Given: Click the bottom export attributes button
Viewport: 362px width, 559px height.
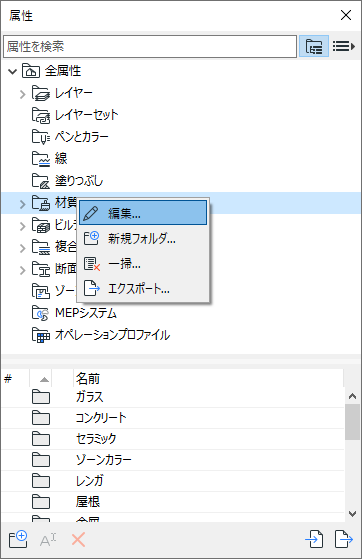Looking at the screenshot, I should coord(344,539).
